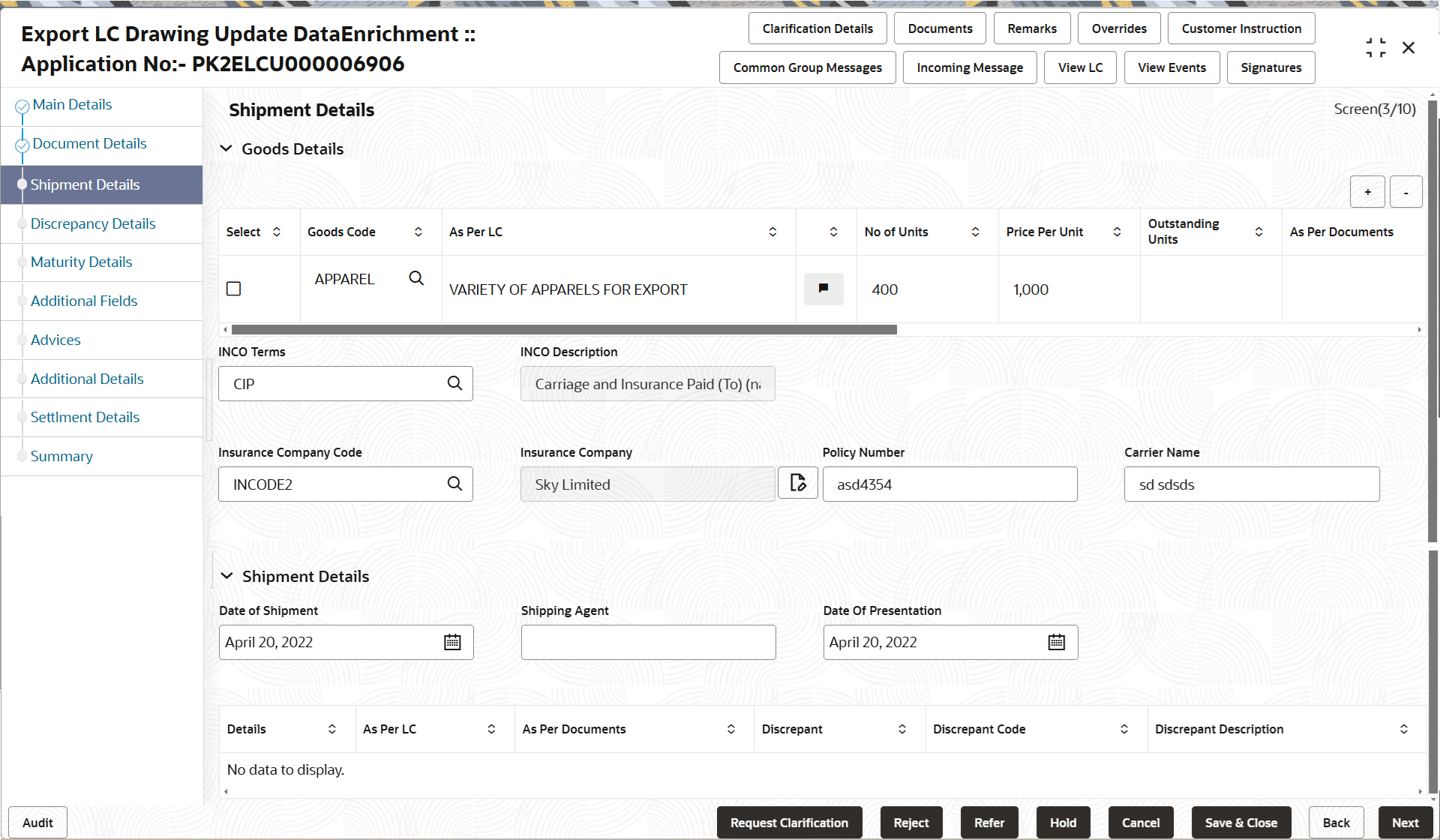Remove goods row with minus icon
This screenshot has width=1440, height=840.
1406,192
